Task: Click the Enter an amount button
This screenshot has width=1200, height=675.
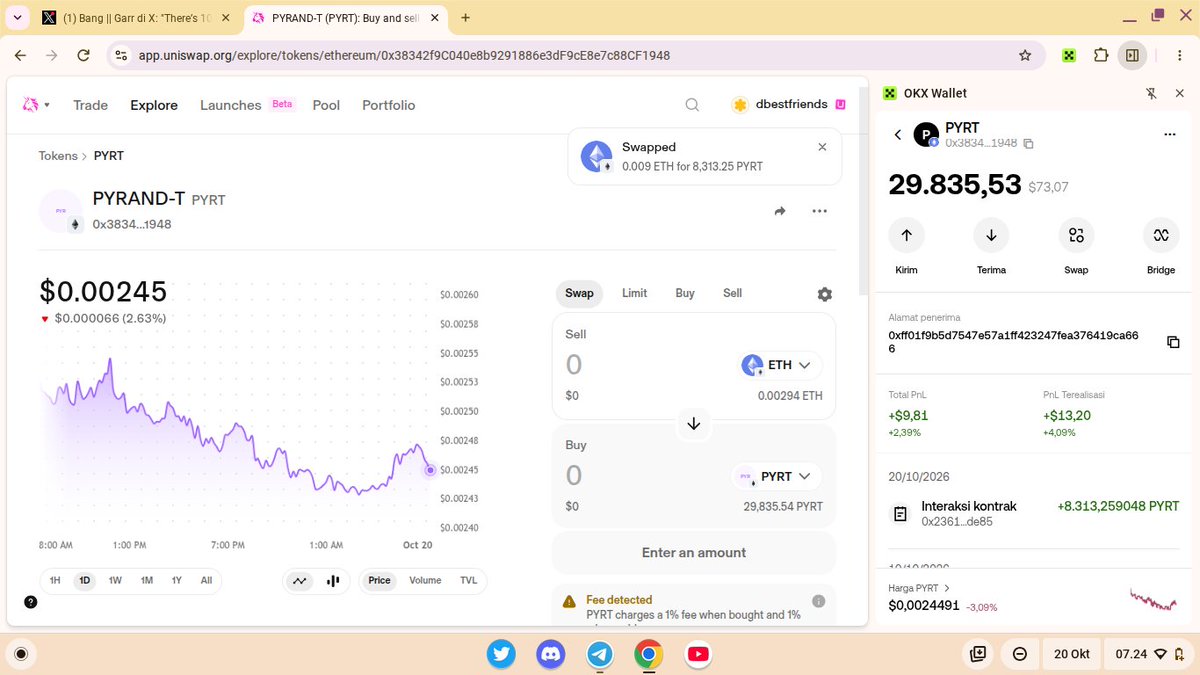Action: coord(694,553)
